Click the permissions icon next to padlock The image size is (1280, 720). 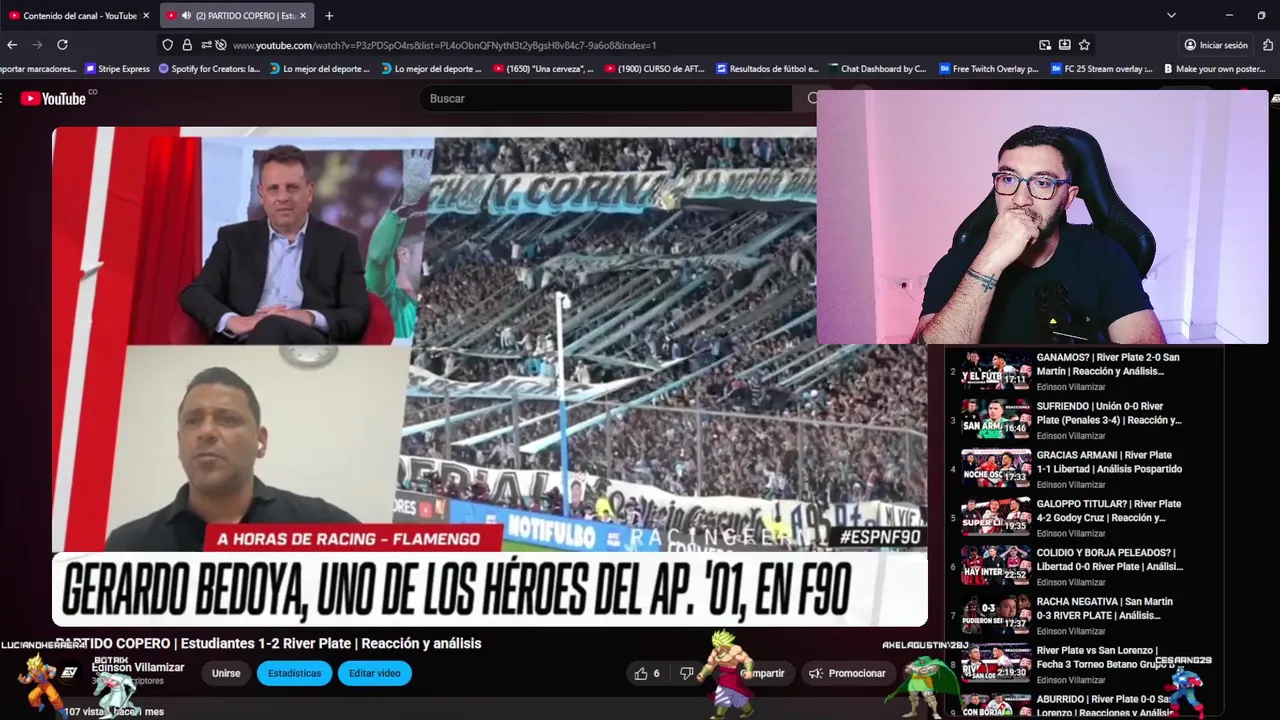coord(206,45)
